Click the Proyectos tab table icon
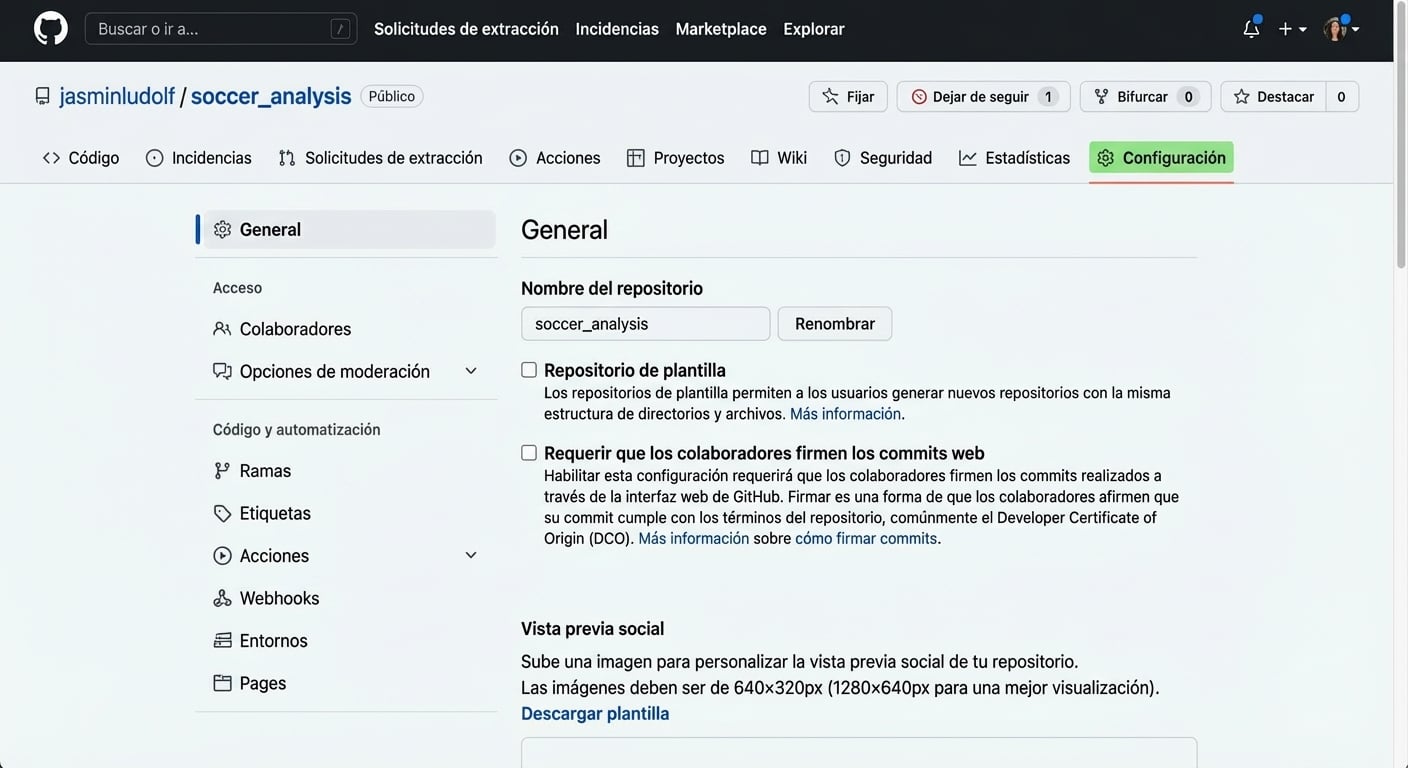This screenshot has height=768, width=1408. [635, 158]
